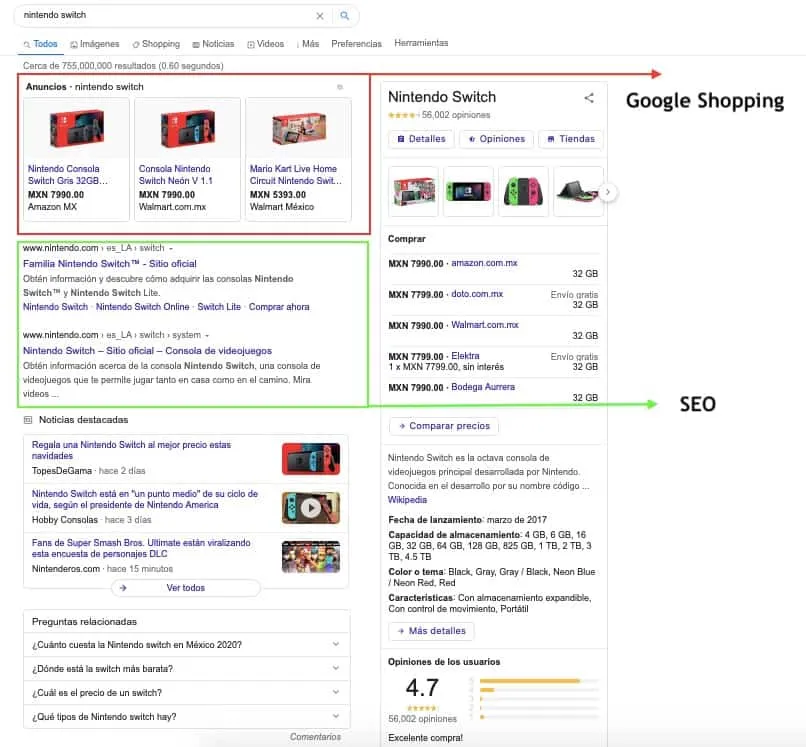Screen dimensions: 806x747
Task: Click the Opiniones button
Action: point(496,139)
